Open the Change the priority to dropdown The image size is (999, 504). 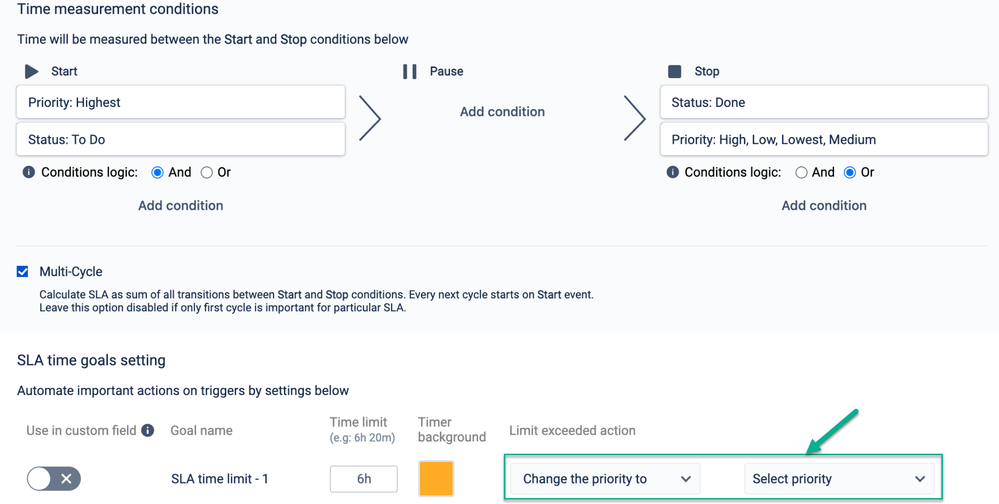pyautogui.click(x=605, y=479)
